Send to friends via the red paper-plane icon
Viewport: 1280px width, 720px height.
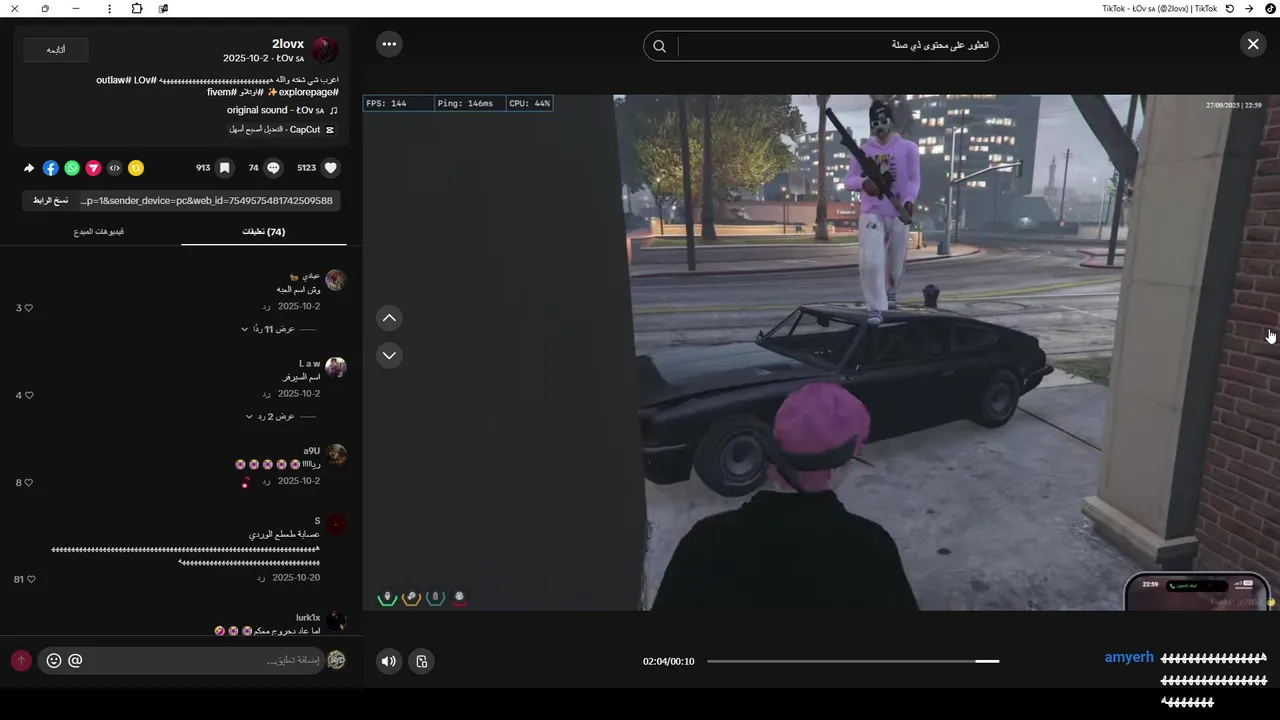click(93, 168)
